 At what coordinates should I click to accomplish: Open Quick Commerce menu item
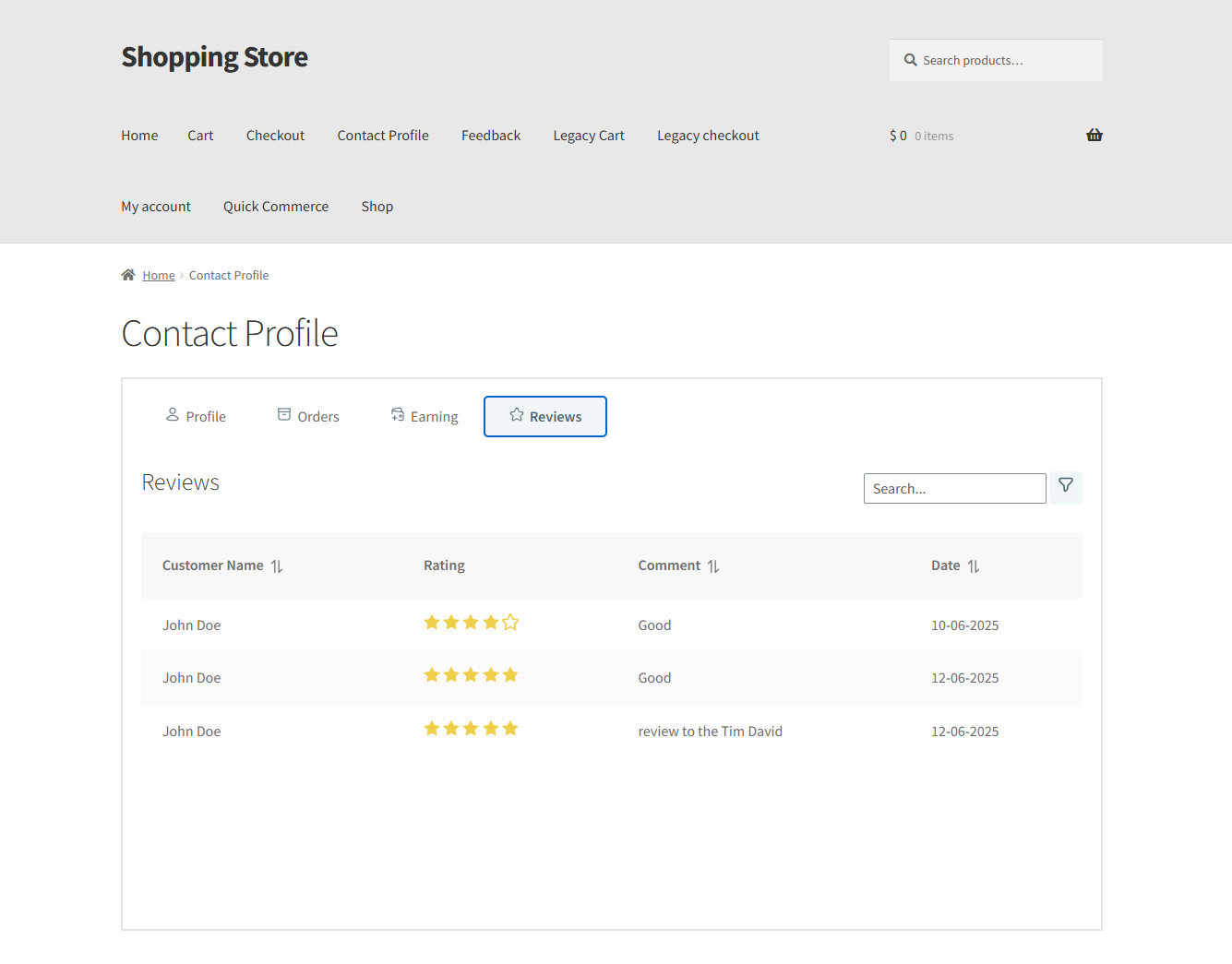click(276, 207)
